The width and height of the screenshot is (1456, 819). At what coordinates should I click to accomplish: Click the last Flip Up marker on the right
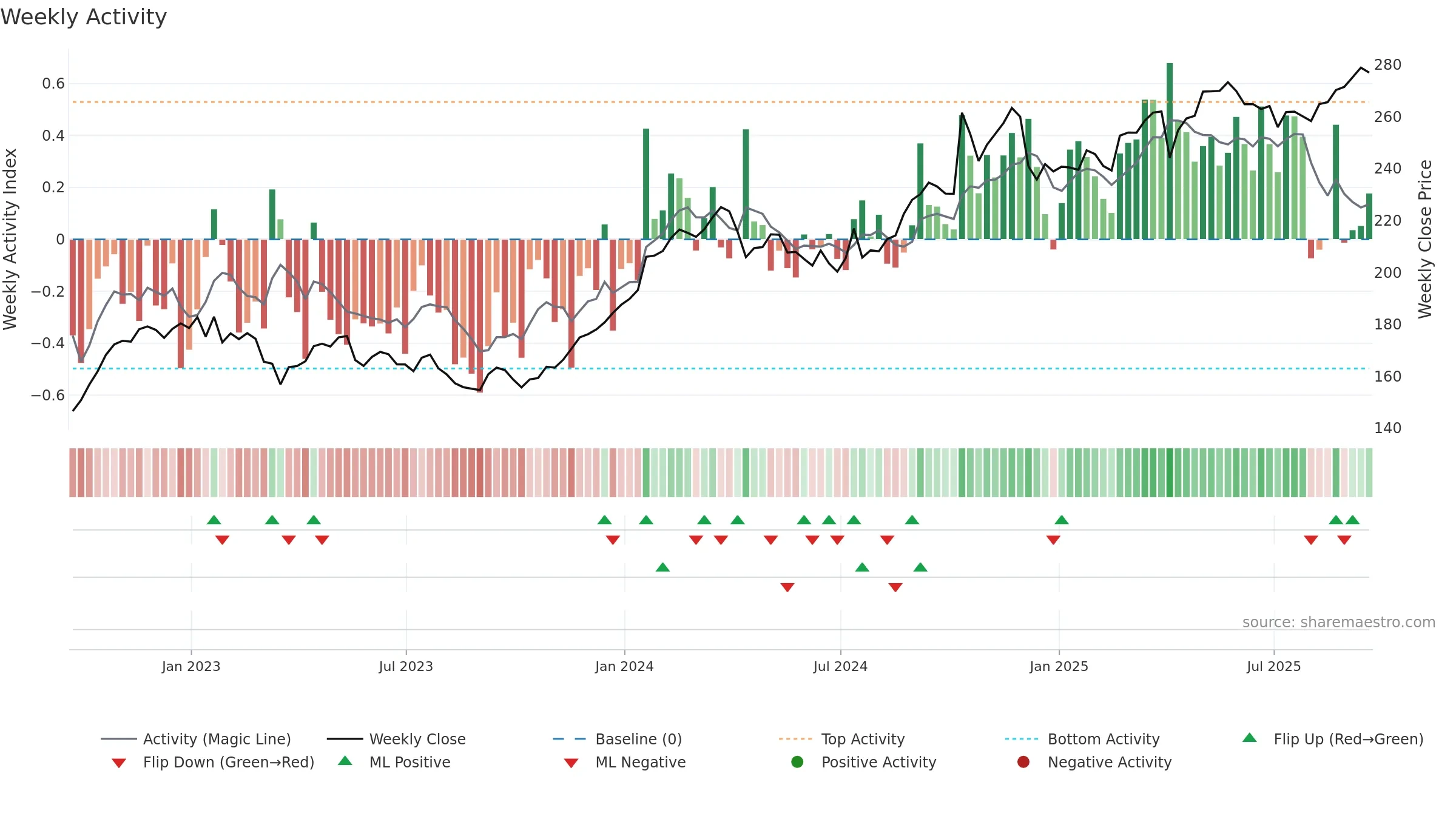click(1353, 520)
